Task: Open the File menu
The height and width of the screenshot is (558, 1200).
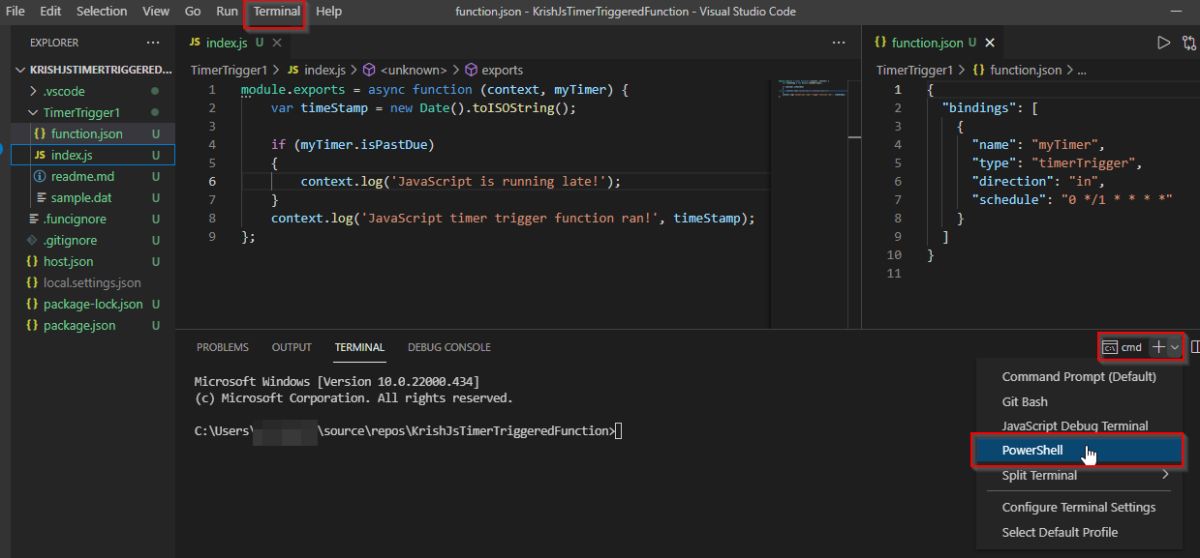Action: click(15, 11)
